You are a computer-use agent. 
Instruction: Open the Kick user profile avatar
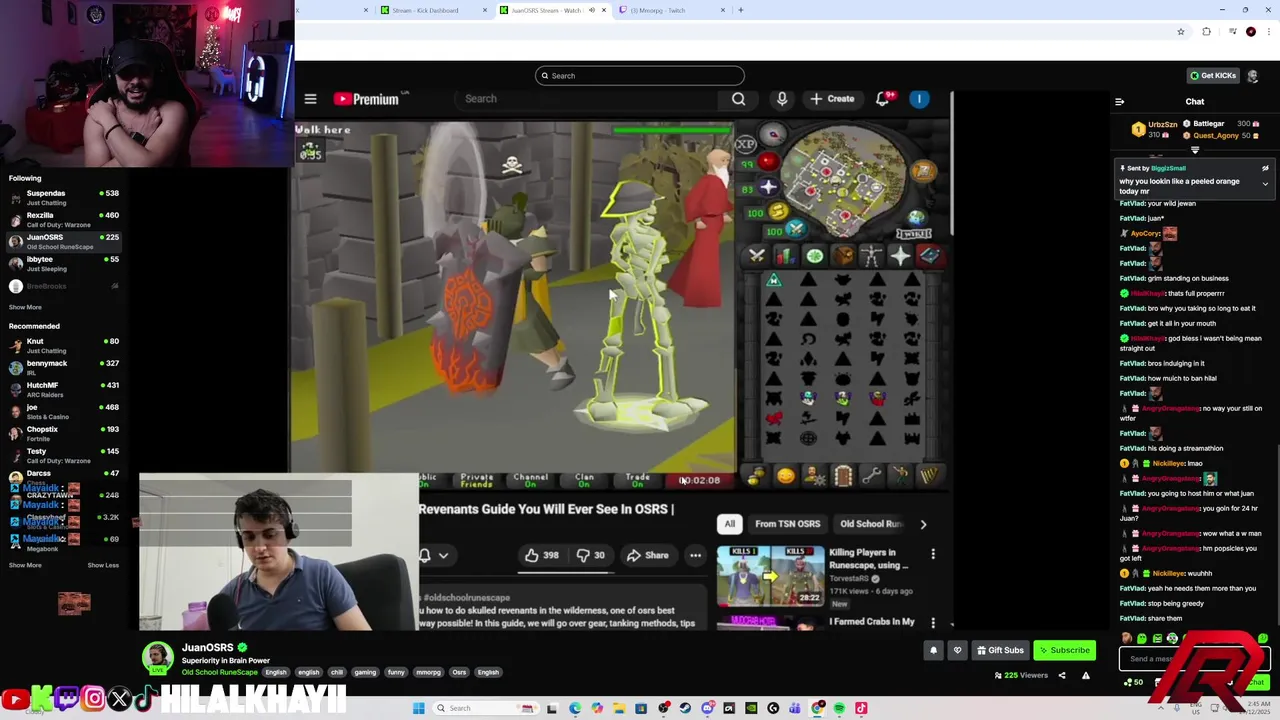(1253, 76)
